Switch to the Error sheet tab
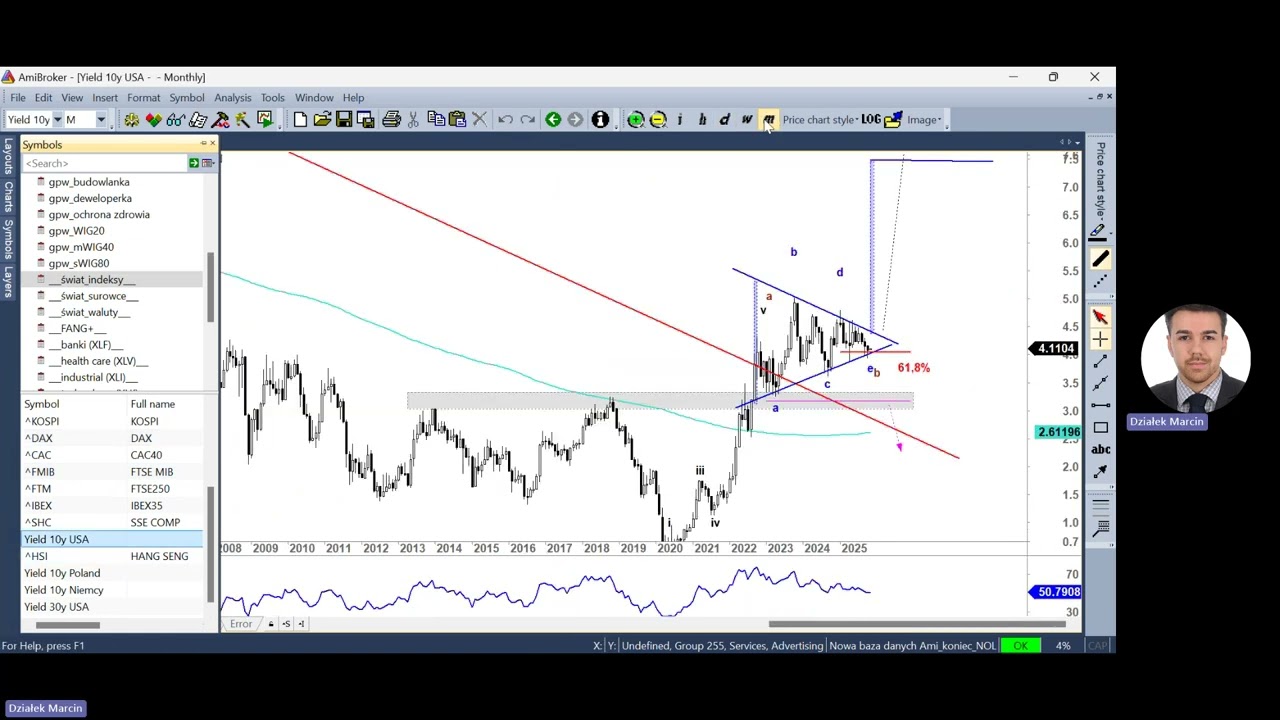 coord(241,624)
